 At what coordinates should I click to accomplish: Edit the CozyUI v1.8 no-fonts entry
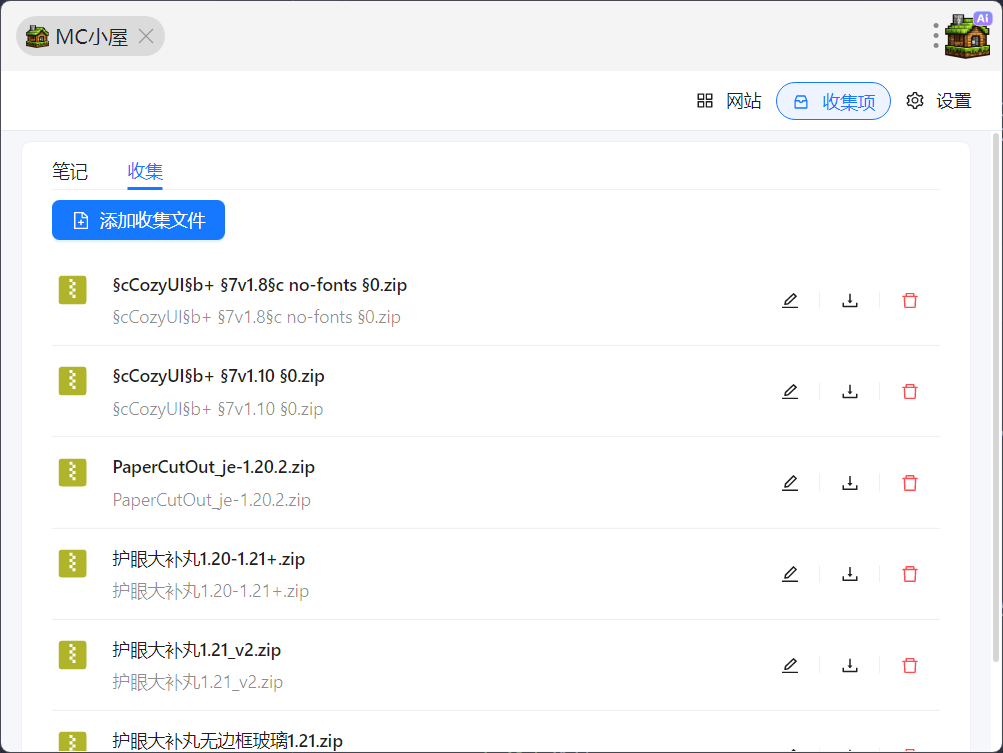[x=790, y=300]
